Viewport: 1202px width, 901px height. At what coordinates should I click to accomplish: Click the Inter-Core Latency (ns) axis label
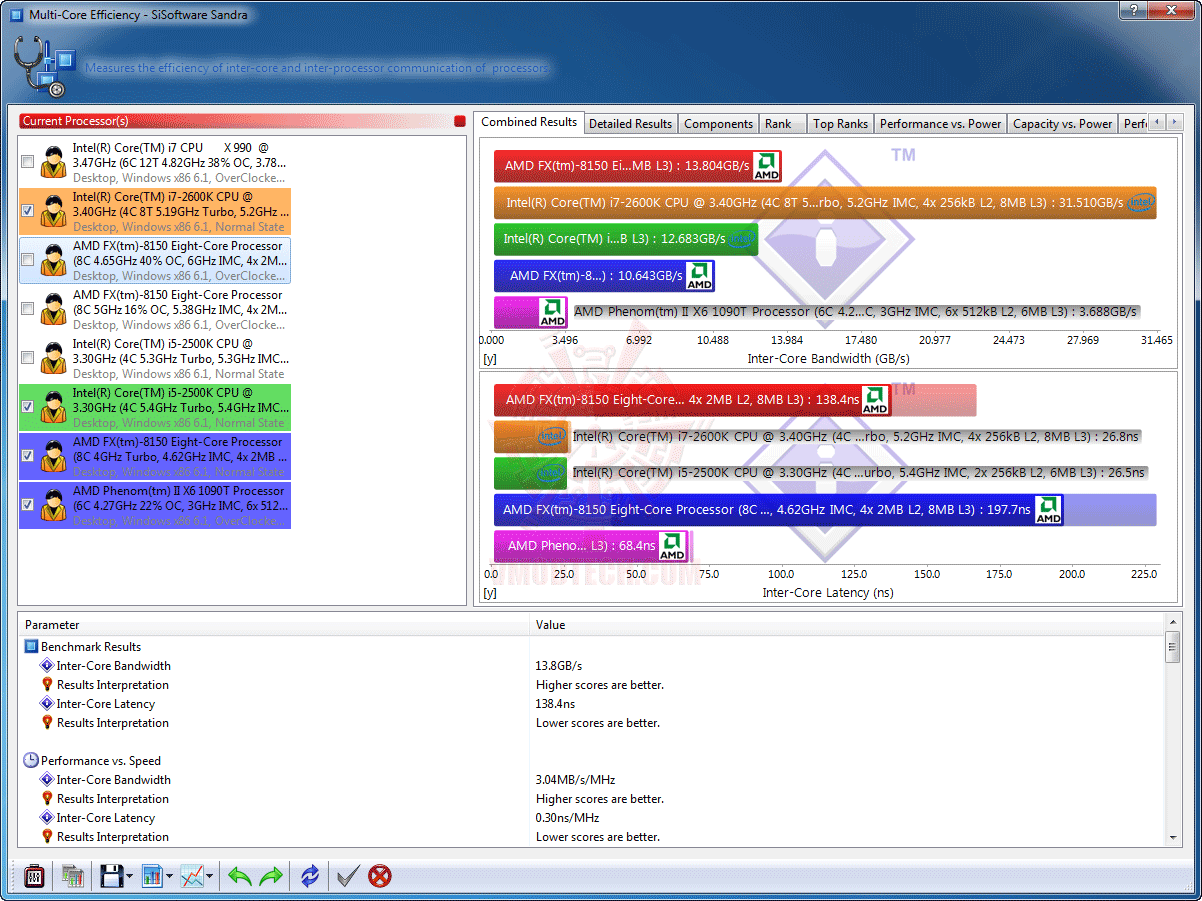[828, 592]
